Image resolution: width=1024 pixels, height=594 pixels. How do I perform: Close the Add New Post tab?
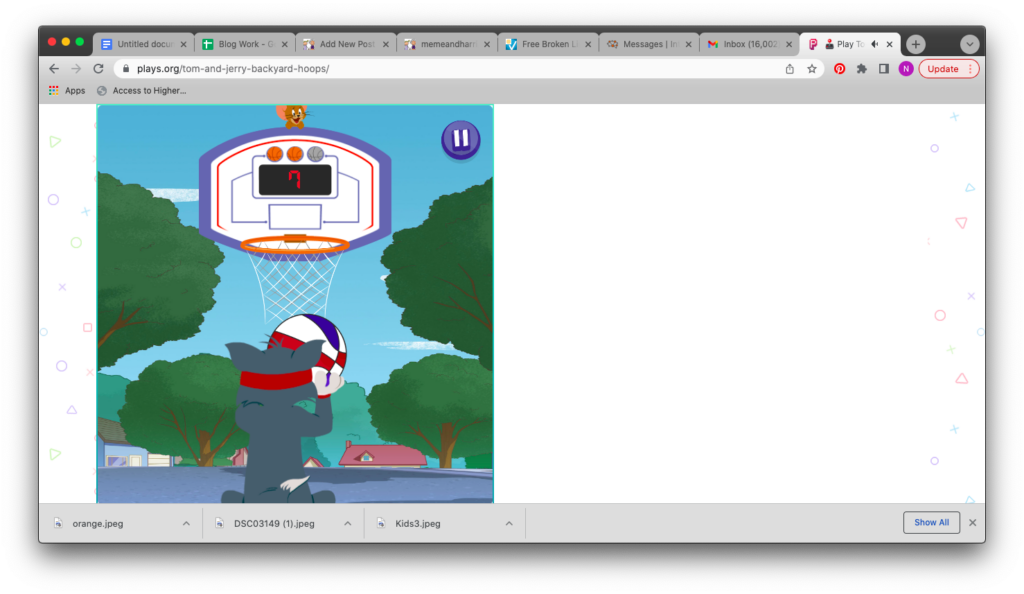[x=386, y=44]
